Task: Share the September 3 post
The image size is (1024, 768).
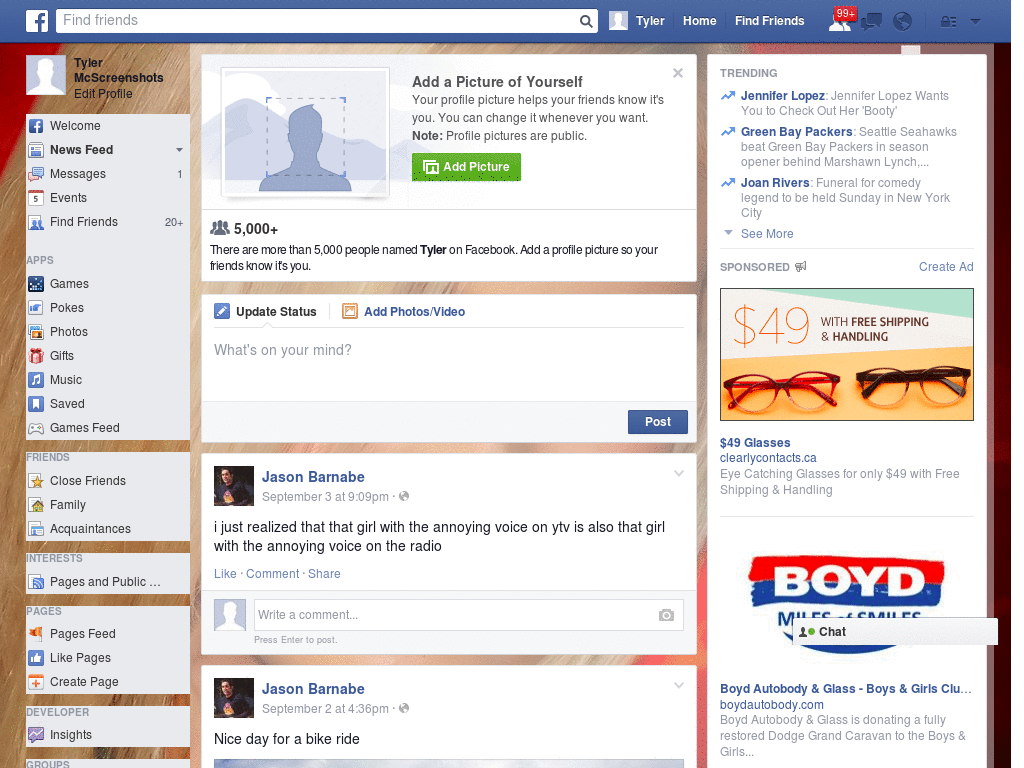Action: pyautogui.click(x=324, y=573)
